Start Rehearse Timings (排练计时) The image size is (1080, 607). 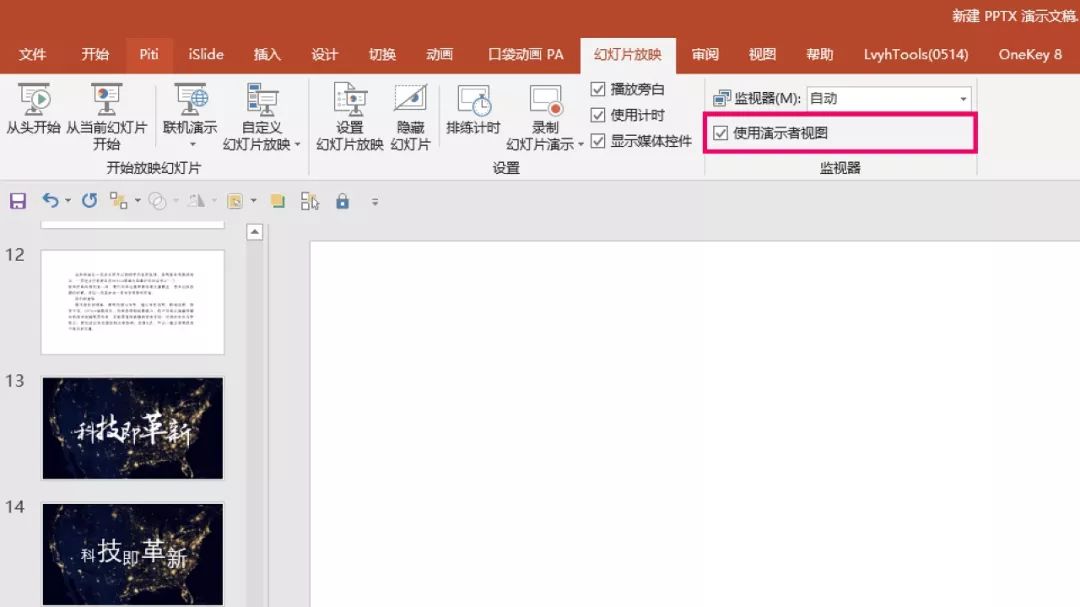[473, 109]
